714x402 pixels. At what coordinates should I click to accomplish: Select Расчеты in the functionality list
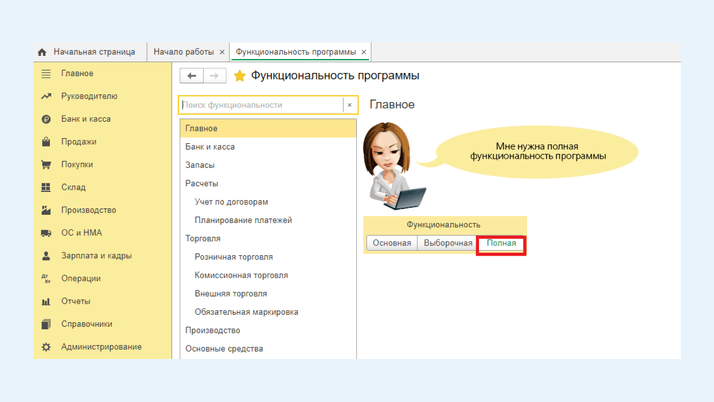pos(268,183)
